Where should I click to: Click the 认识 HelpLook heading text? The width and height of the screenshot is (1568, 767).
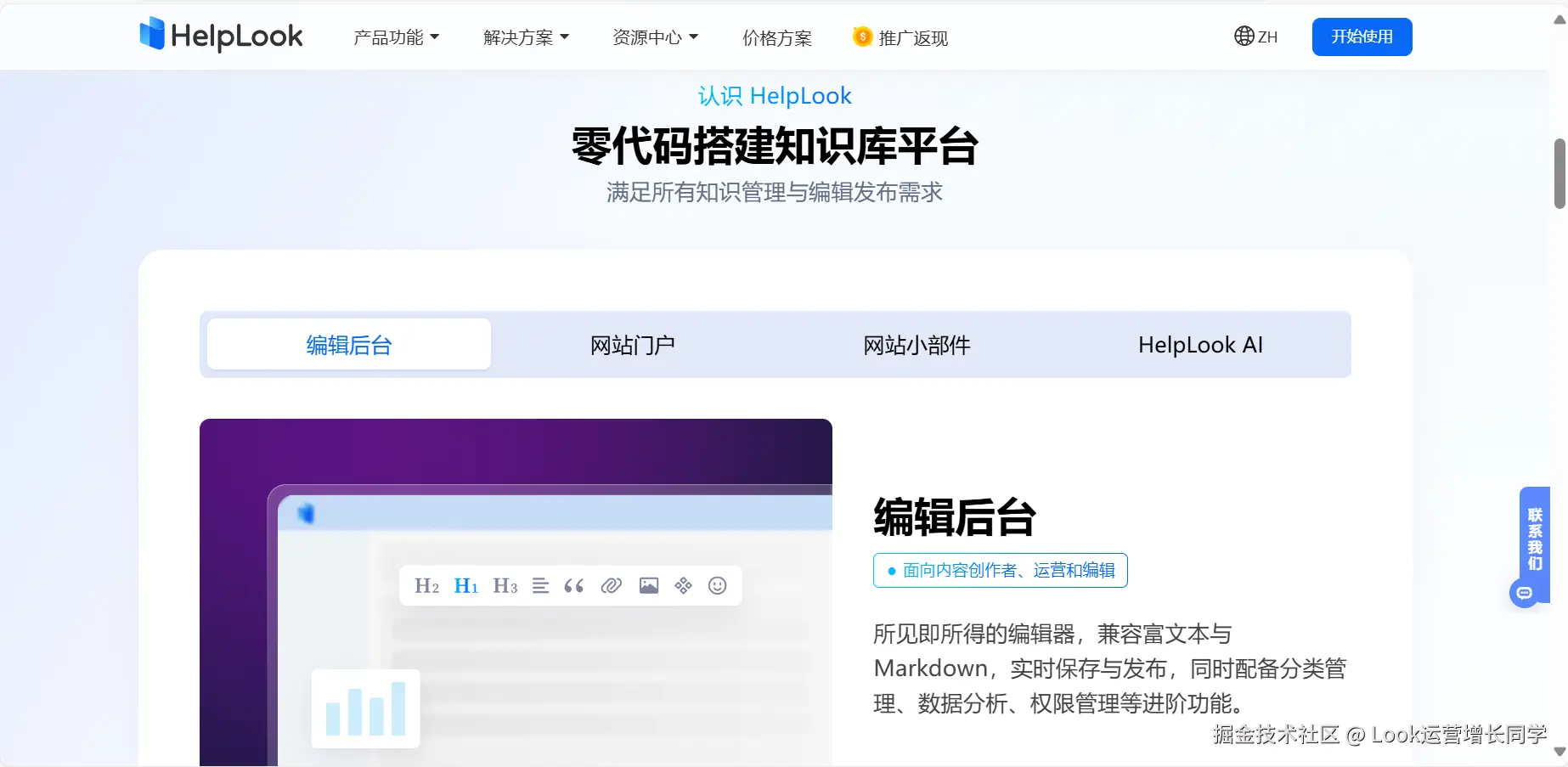click(x=775, y=96)
